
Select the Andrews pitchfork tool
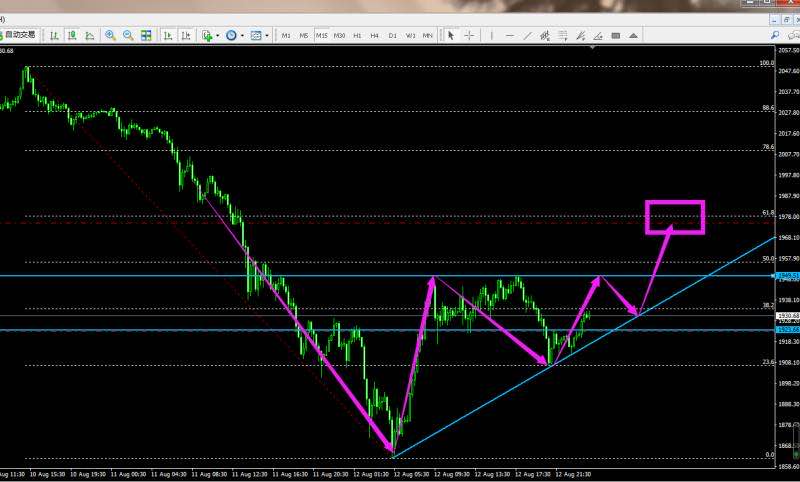coord(580,35)
